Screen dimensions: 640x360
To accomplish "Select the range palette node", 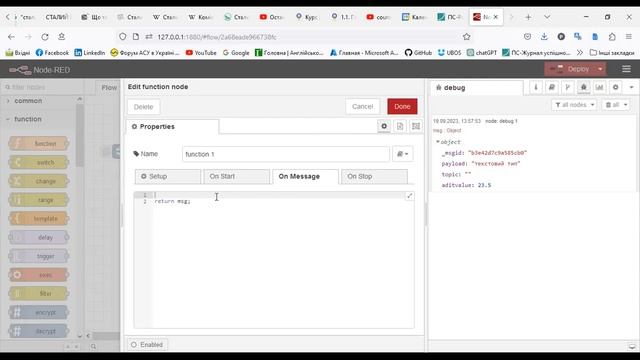I will (39, 200).
